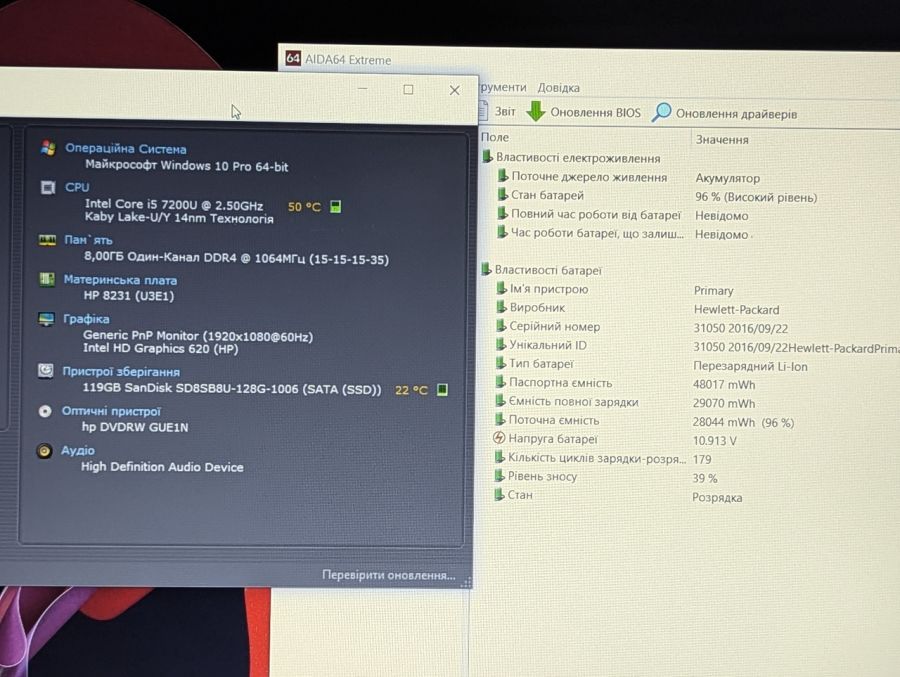Click the 22 °C SSD temperature reading

pyautogui.click(x=411, y=390)
